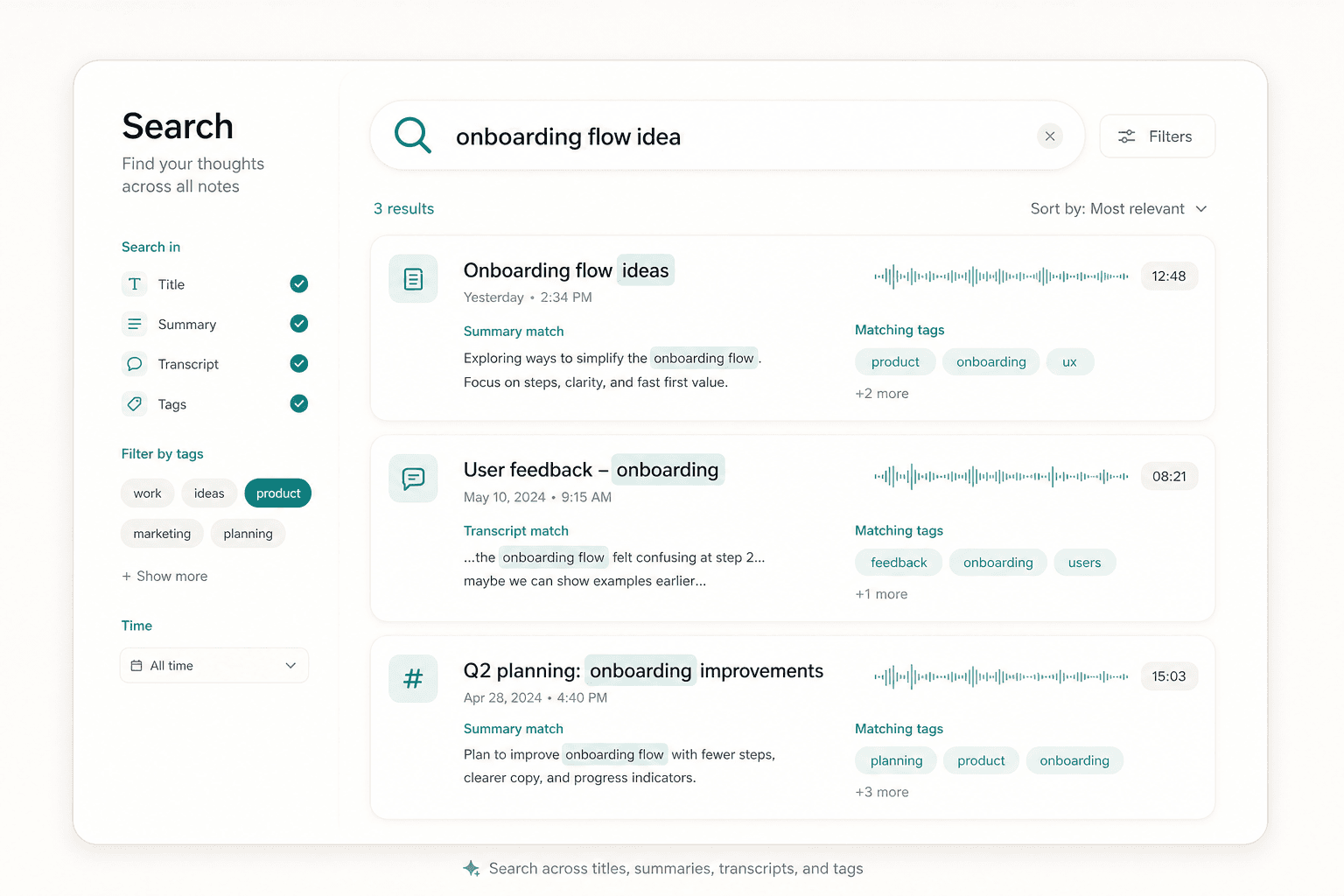Click the calendar icon in Time selector
This screenshot has height=896, width=1344.
point(136,666)
